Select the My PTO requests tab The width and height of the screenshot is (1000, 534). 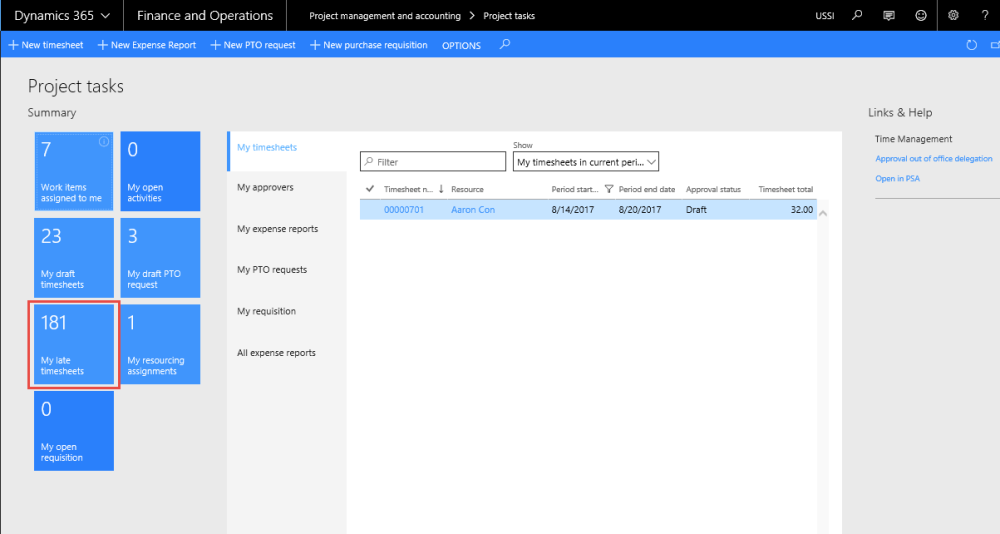pos(272,270)
